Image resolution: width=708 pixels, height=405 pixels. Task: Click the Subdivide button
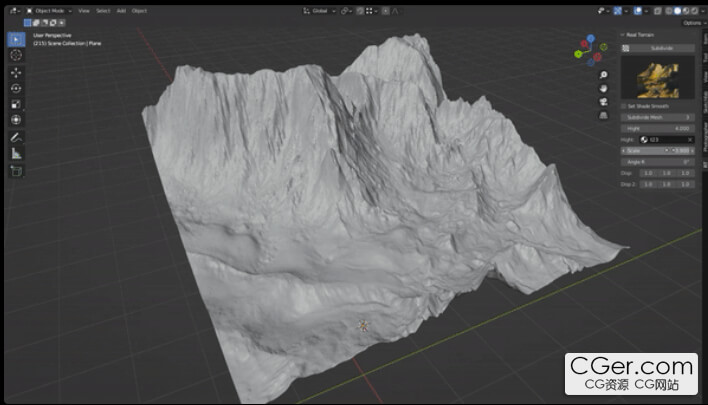(x=662, y=48)
